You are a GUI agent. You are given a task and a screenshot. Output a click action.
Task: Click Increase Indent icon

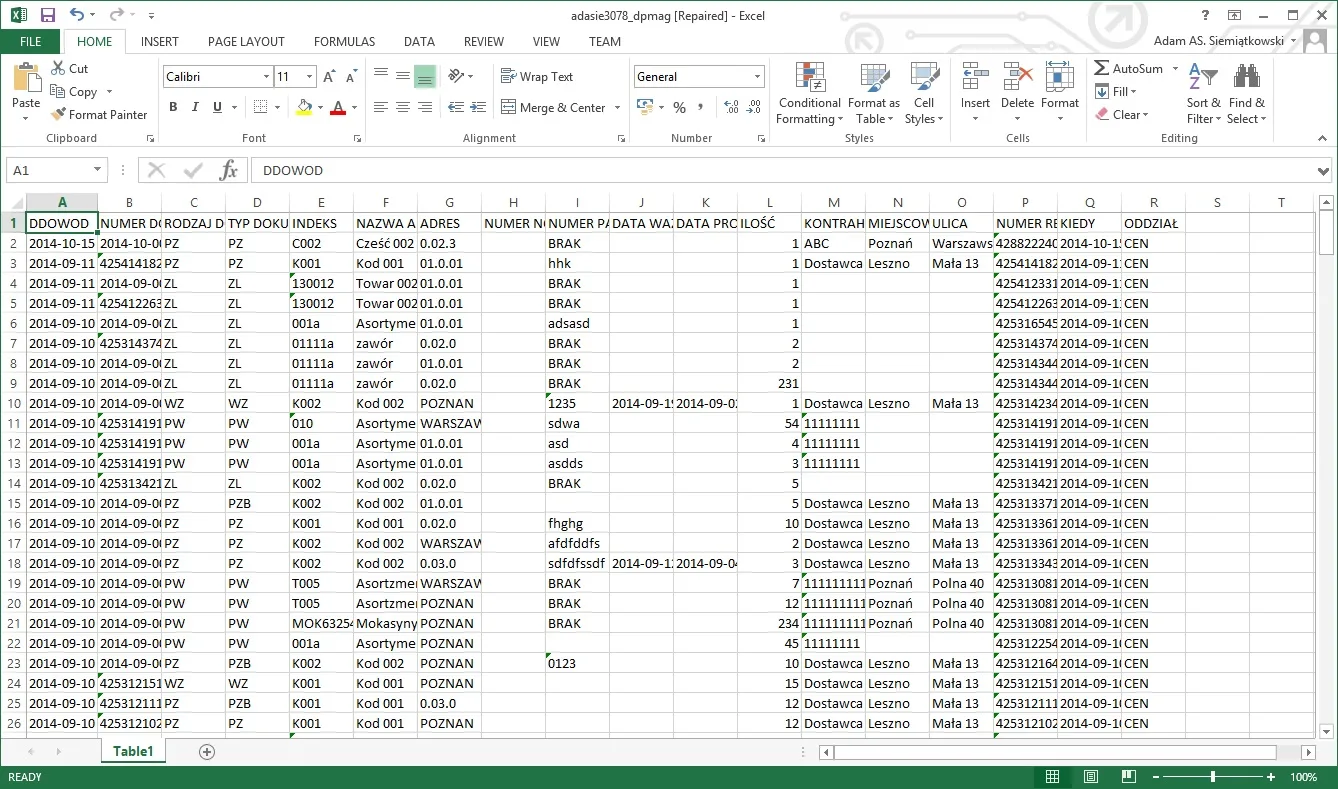tap(477, 107)
